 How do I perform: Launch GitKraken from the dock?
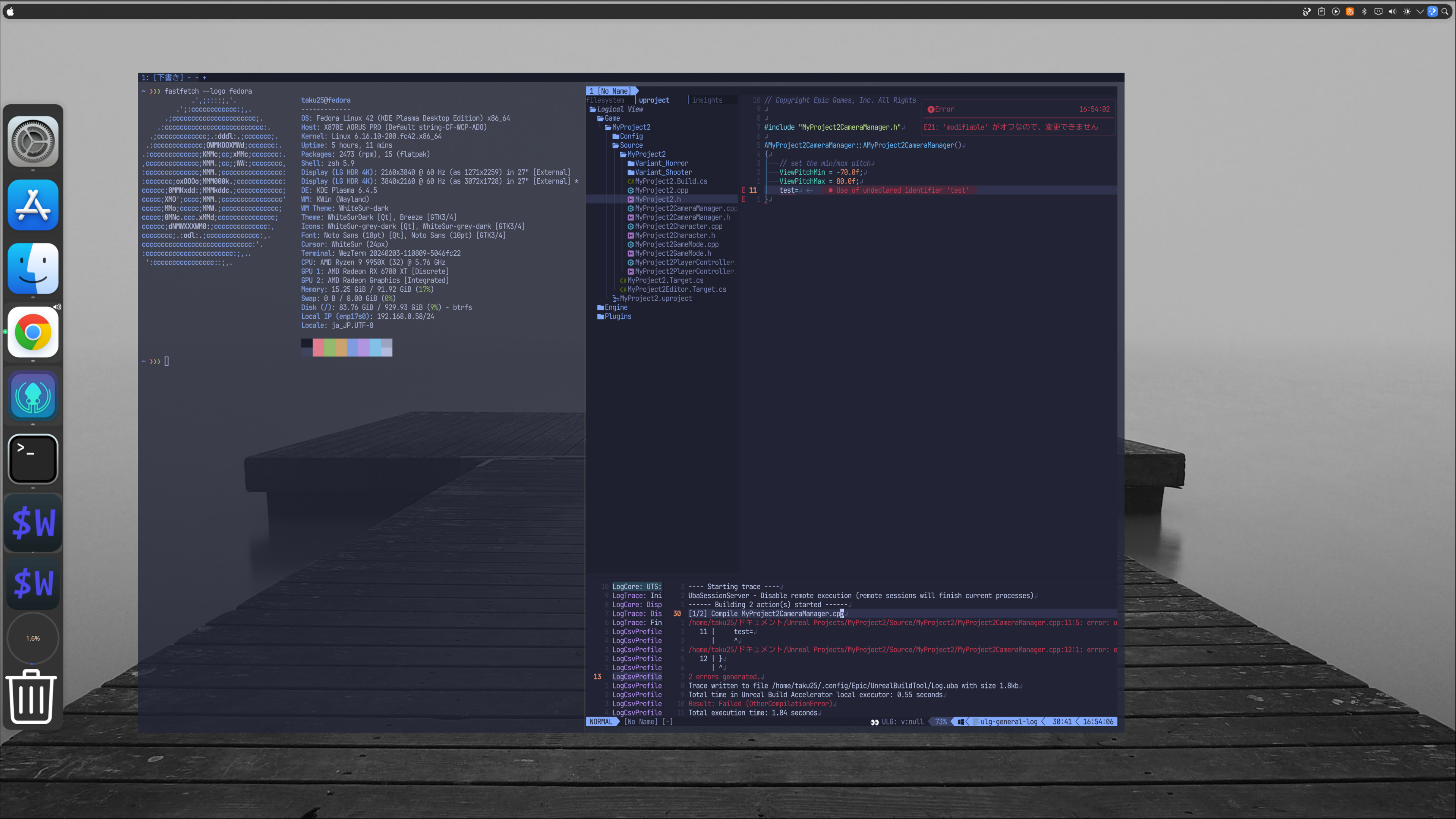coord(33,396)
